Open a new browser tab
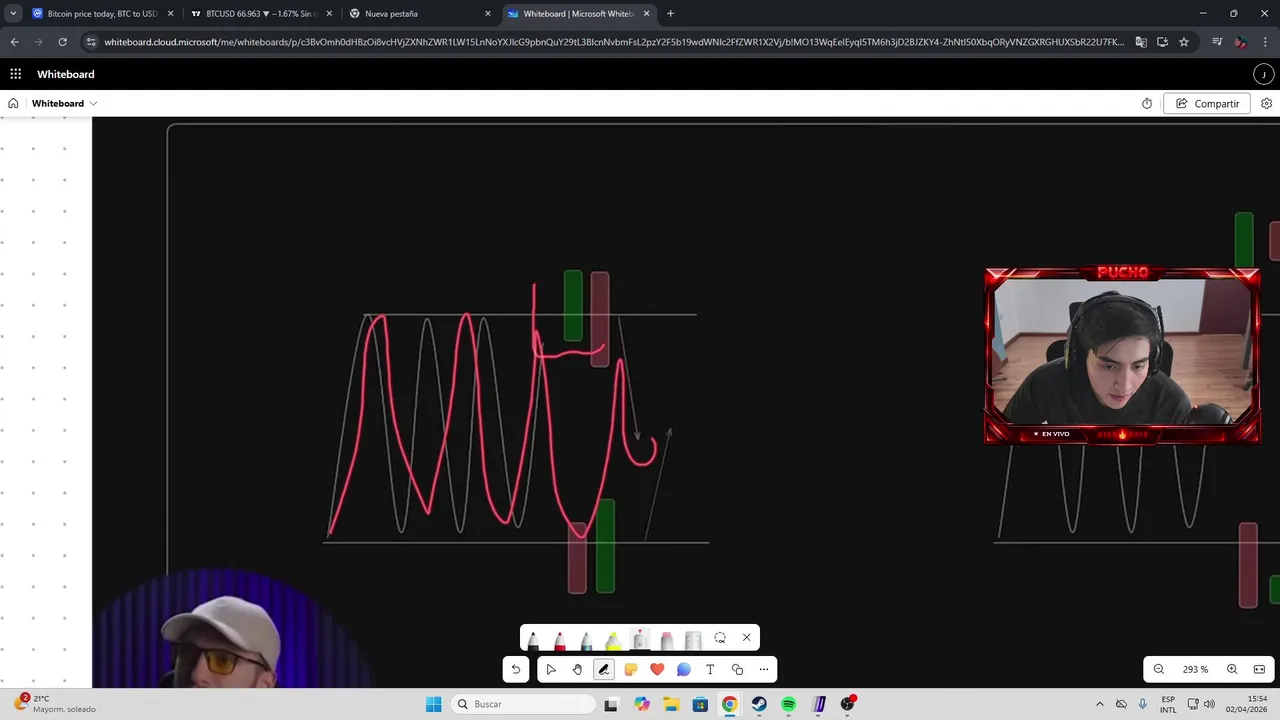This screenshot has height=720, width=1280. coord(670,14)
